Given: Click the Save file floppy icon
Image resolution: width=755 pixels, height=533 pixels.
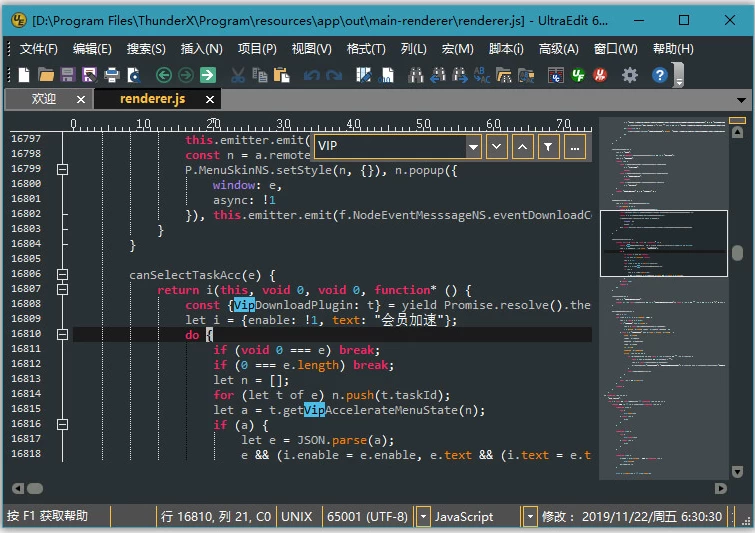Looking at the screenshot, I should pos(67,75).
